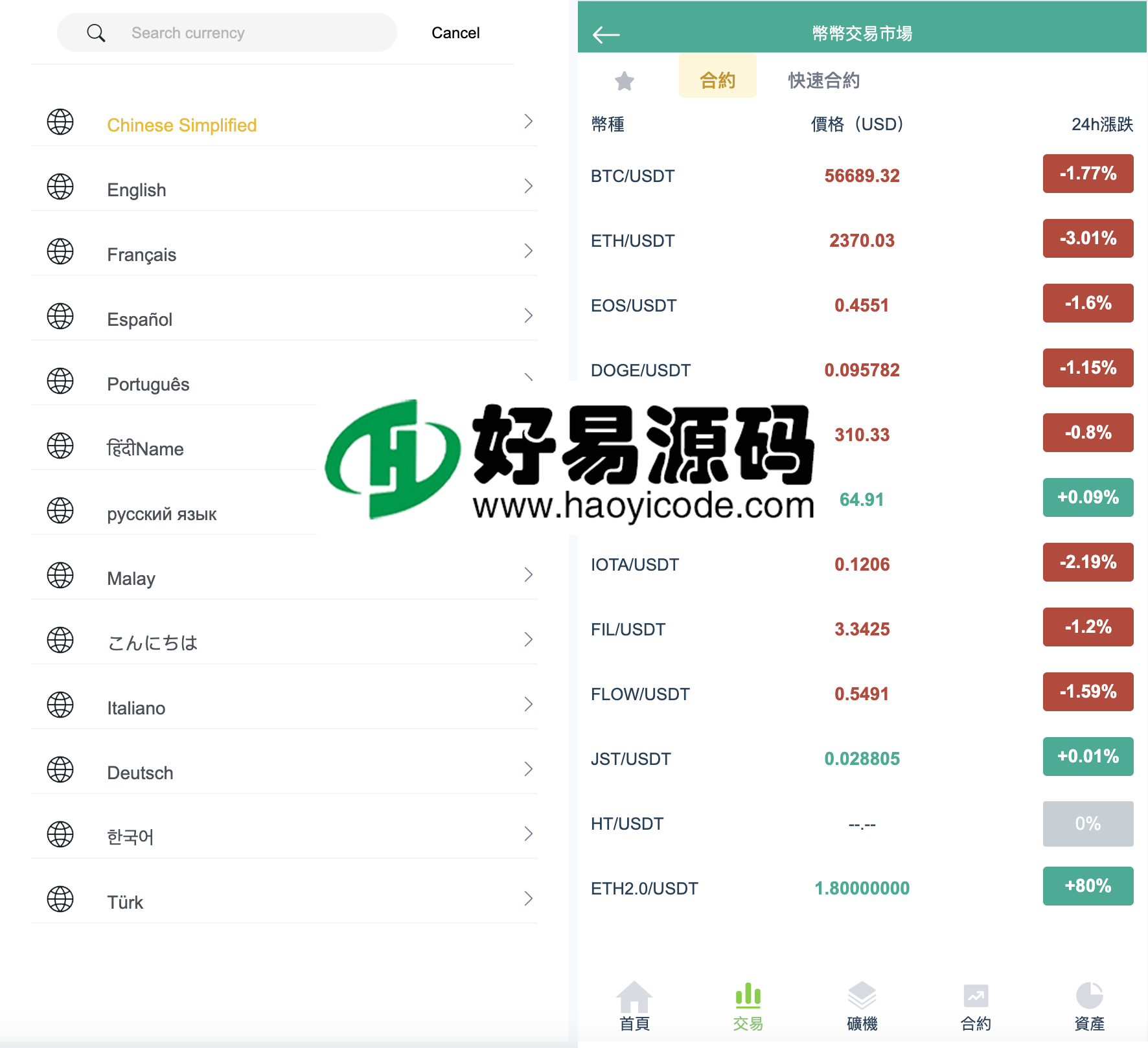Click globe icon next to Português
This screenshot has height=1048, width=1148.
coord(60,381)
